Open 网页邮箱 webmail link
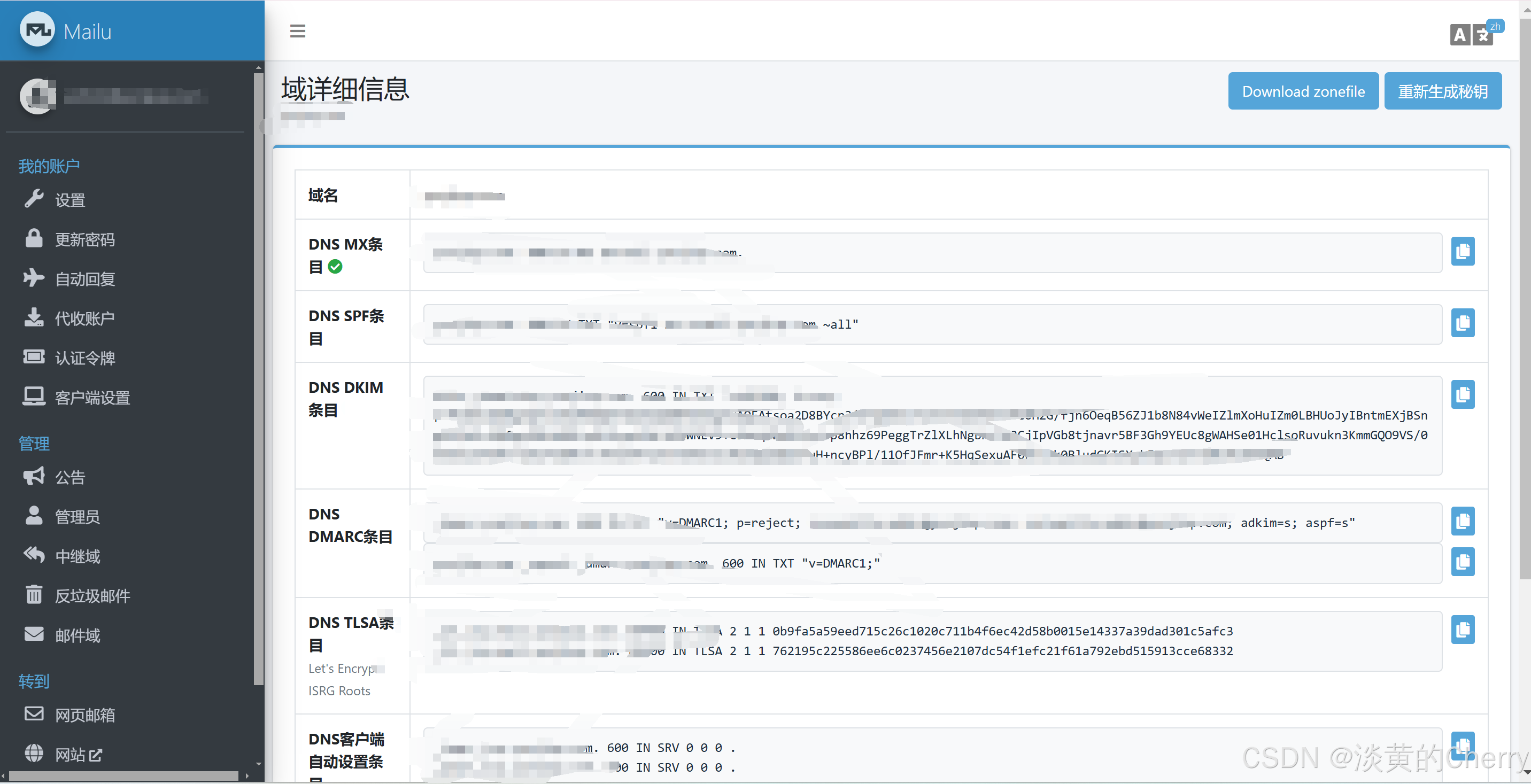 click(x=84, y=715)
